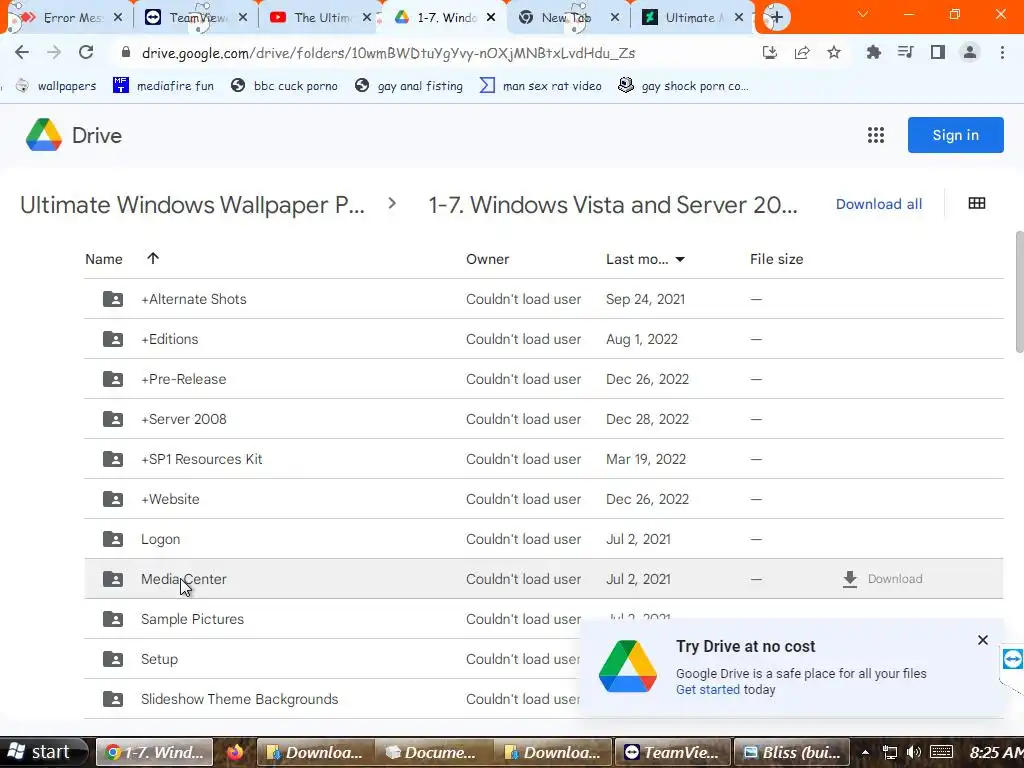Viewport: 1024px width, 768px height.
Task: Open the media control playlist icon
Action: (905, 52)
